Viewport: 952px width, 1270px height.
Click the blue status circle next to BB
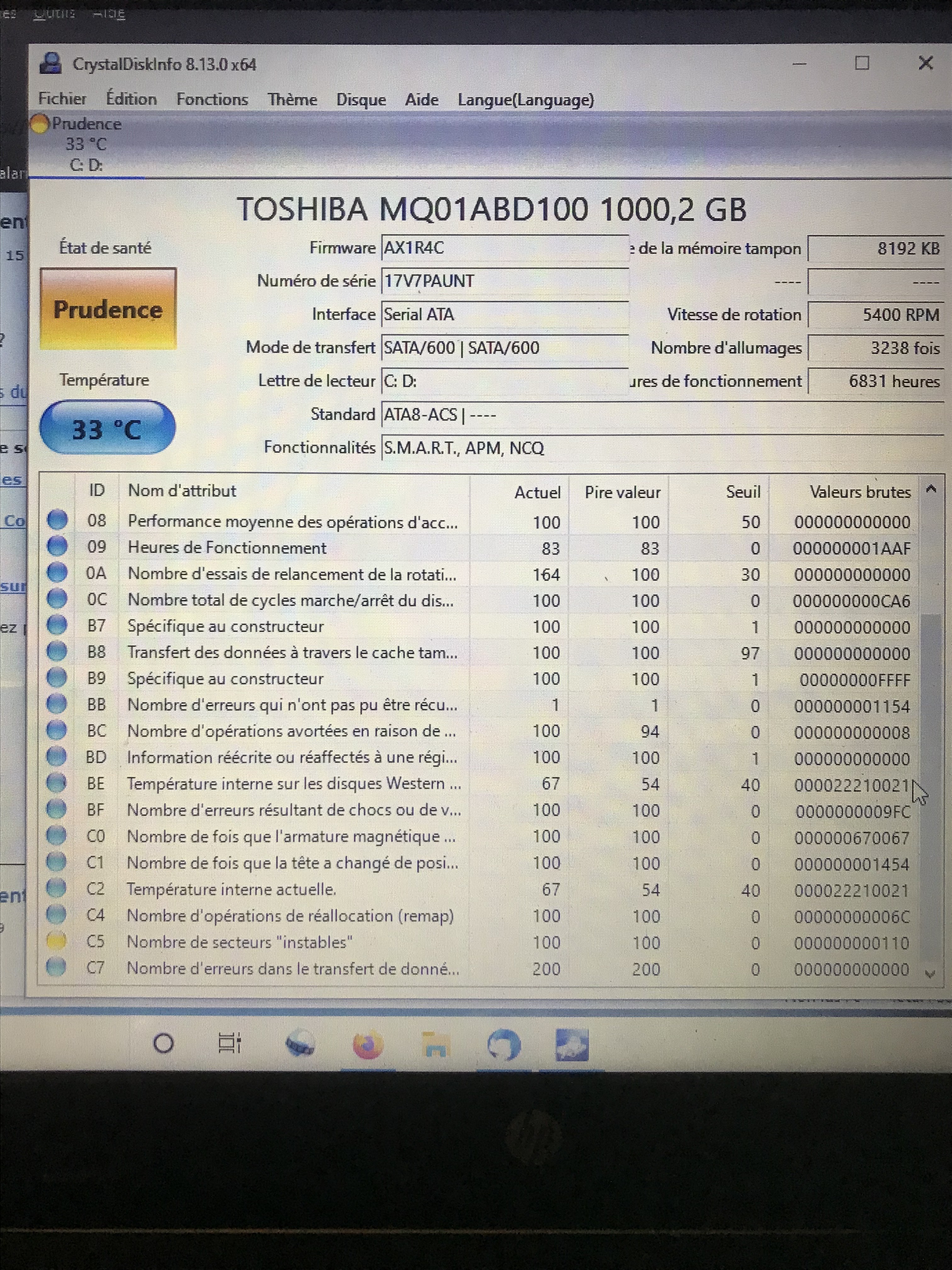coord(56,703)
